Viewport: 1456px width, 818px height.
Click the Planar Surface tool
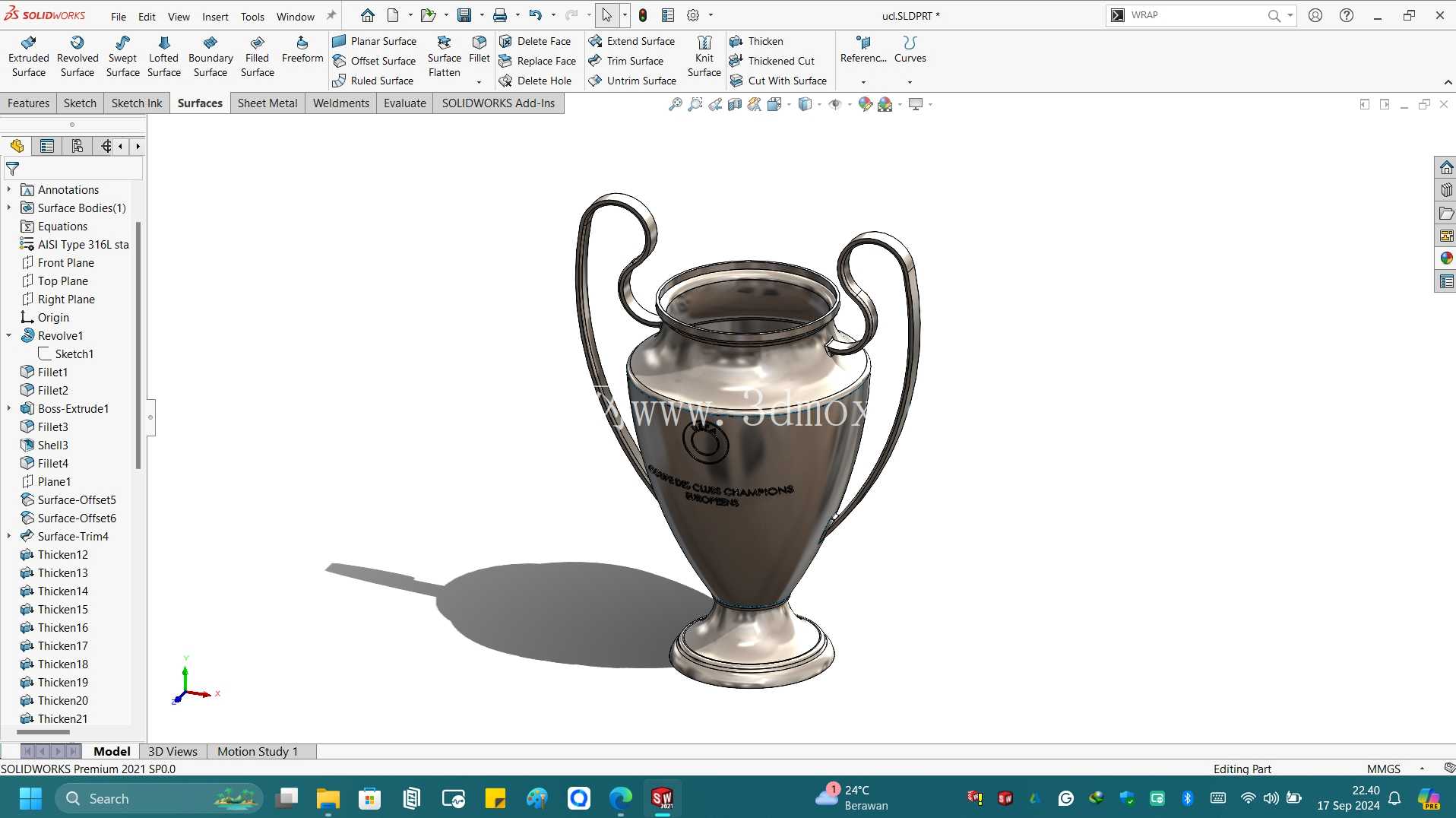coord(375,41)
